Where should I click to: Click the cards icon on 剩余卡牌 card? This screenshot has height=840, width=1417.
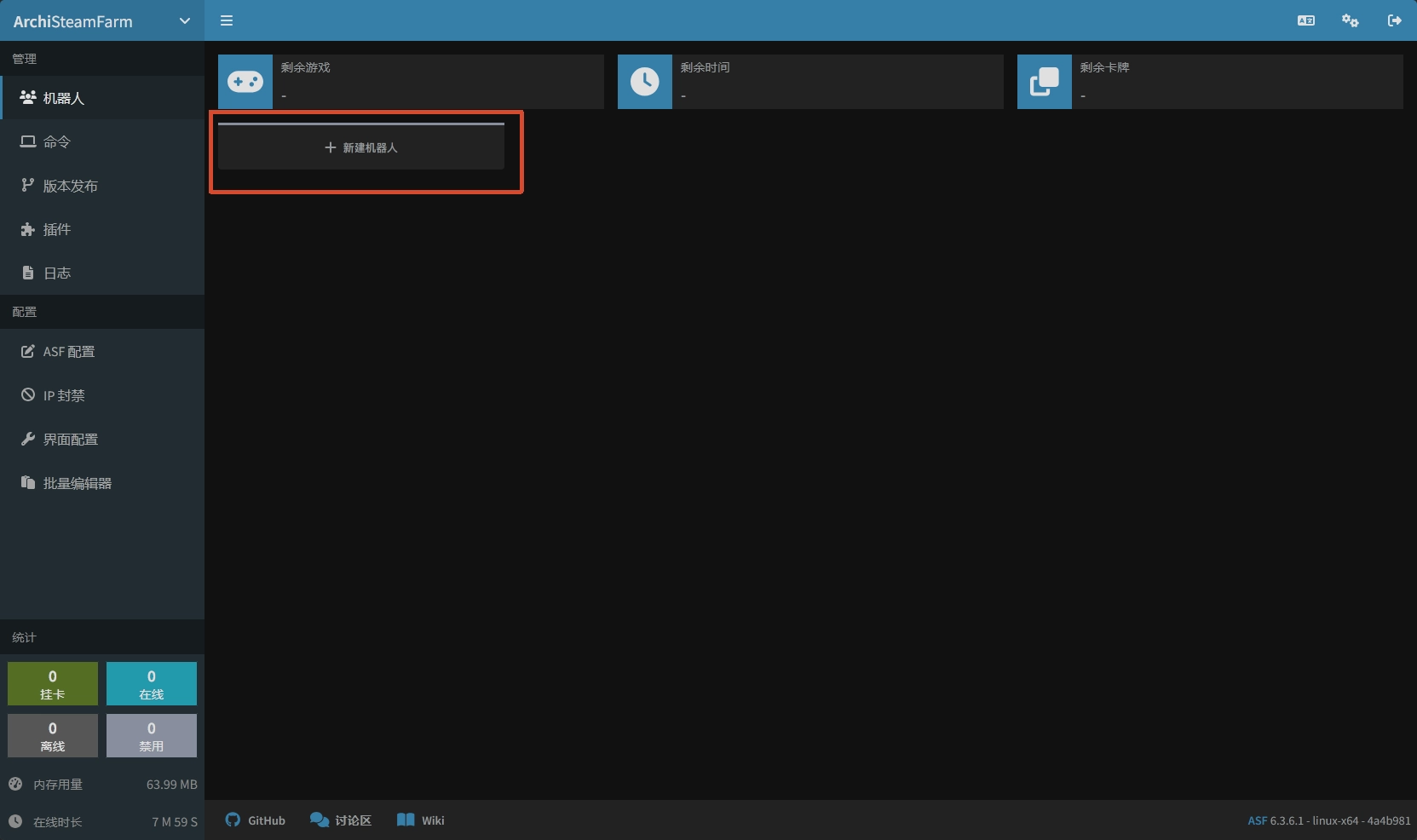pyautogui.click(x=1045, y=82)
